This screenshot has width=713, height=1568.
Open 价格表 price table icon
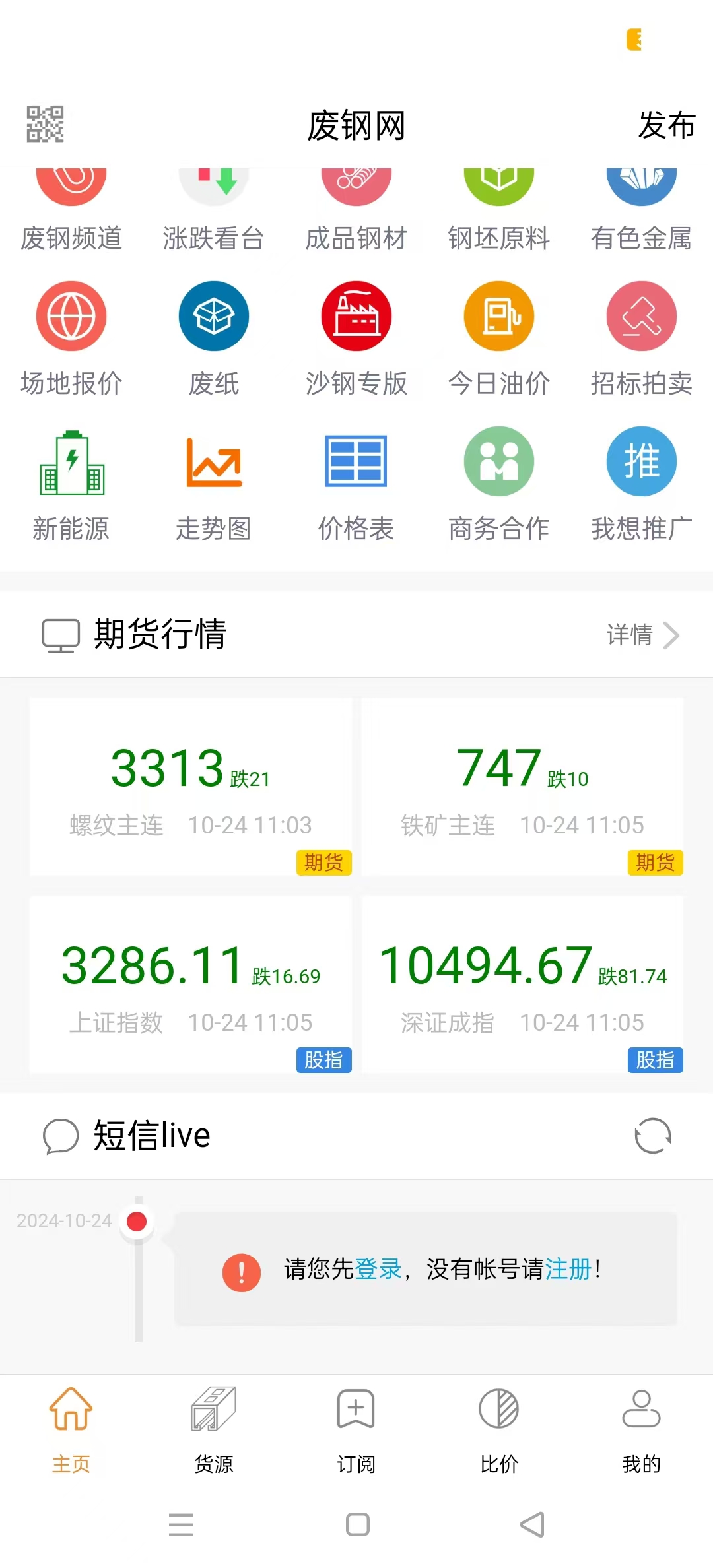pos(356,461)
